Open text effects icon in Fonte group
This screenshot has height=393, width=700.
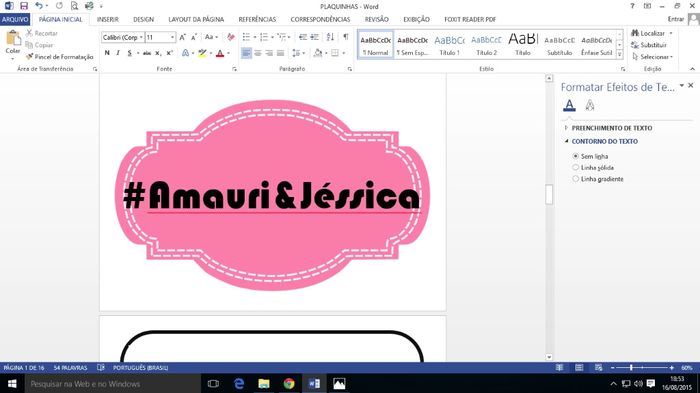point(185,53)
